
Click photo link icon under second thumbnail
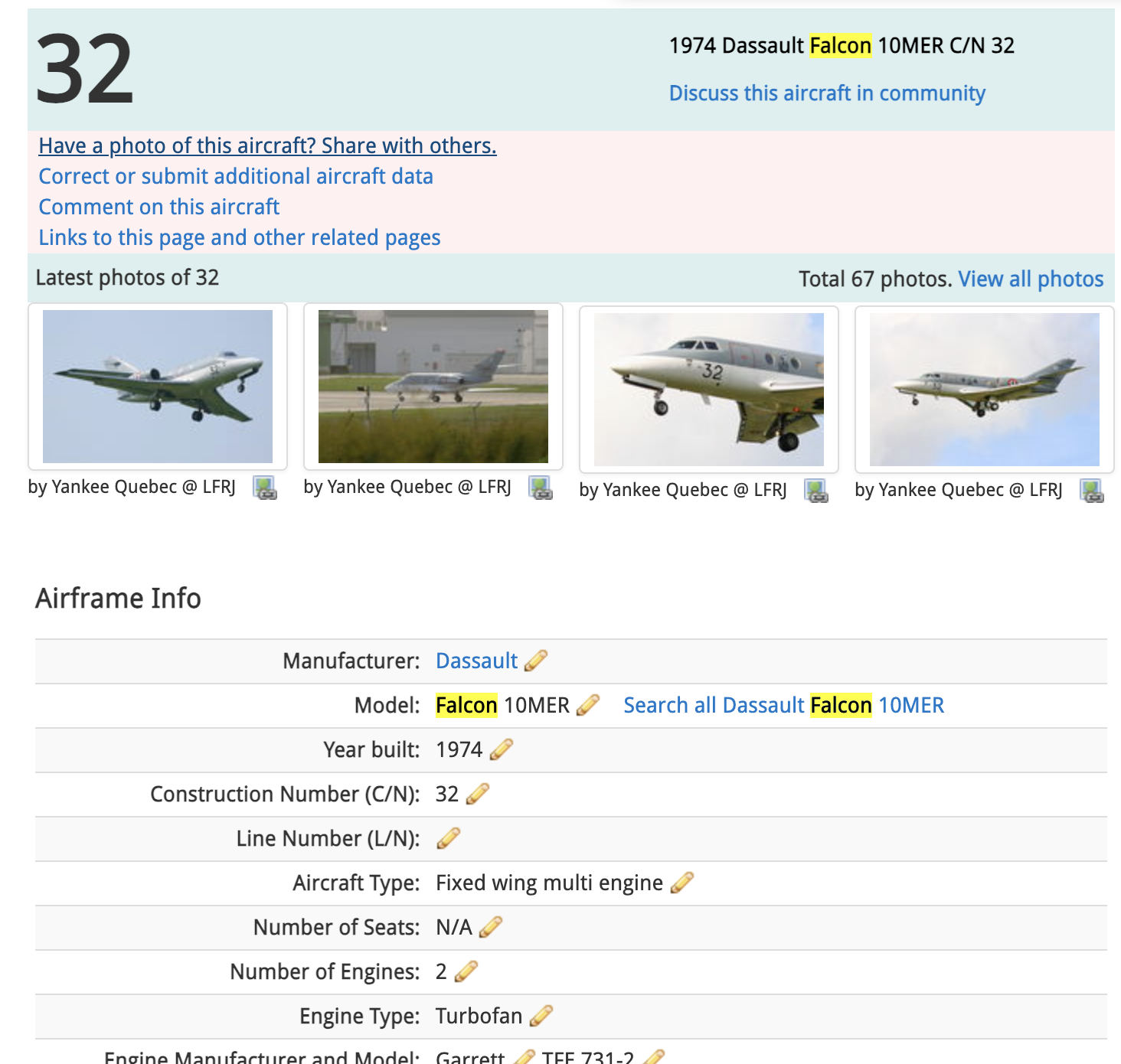click(x=541, y=488)
